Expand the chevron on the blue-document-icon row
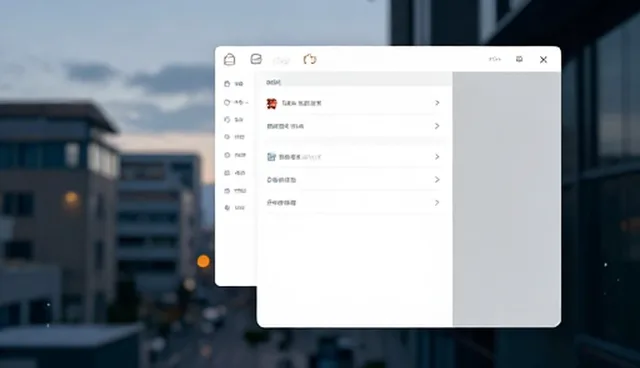This screenshot has height=368, width=640. point(437,157)
